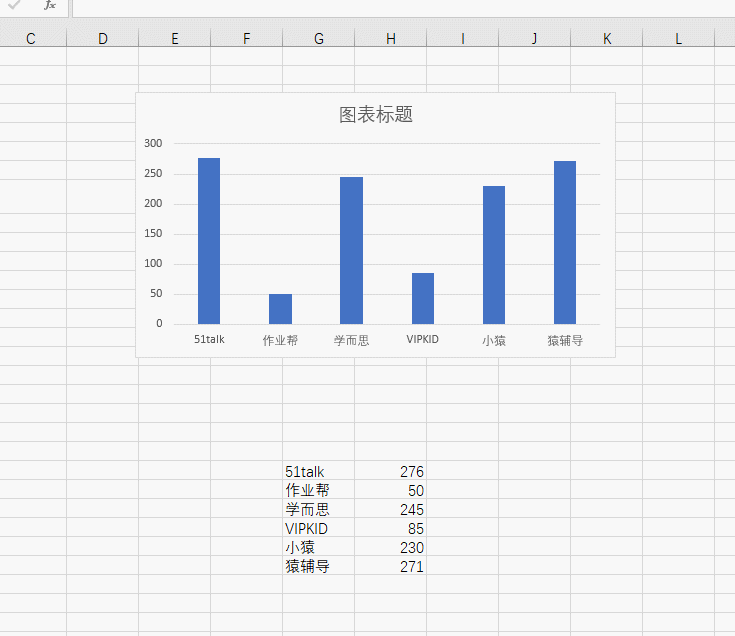Image resolution: width=735 pixels, height=636 pixels.
Task: Select cell containing 学而思 in table
Action: click(319, 509)
